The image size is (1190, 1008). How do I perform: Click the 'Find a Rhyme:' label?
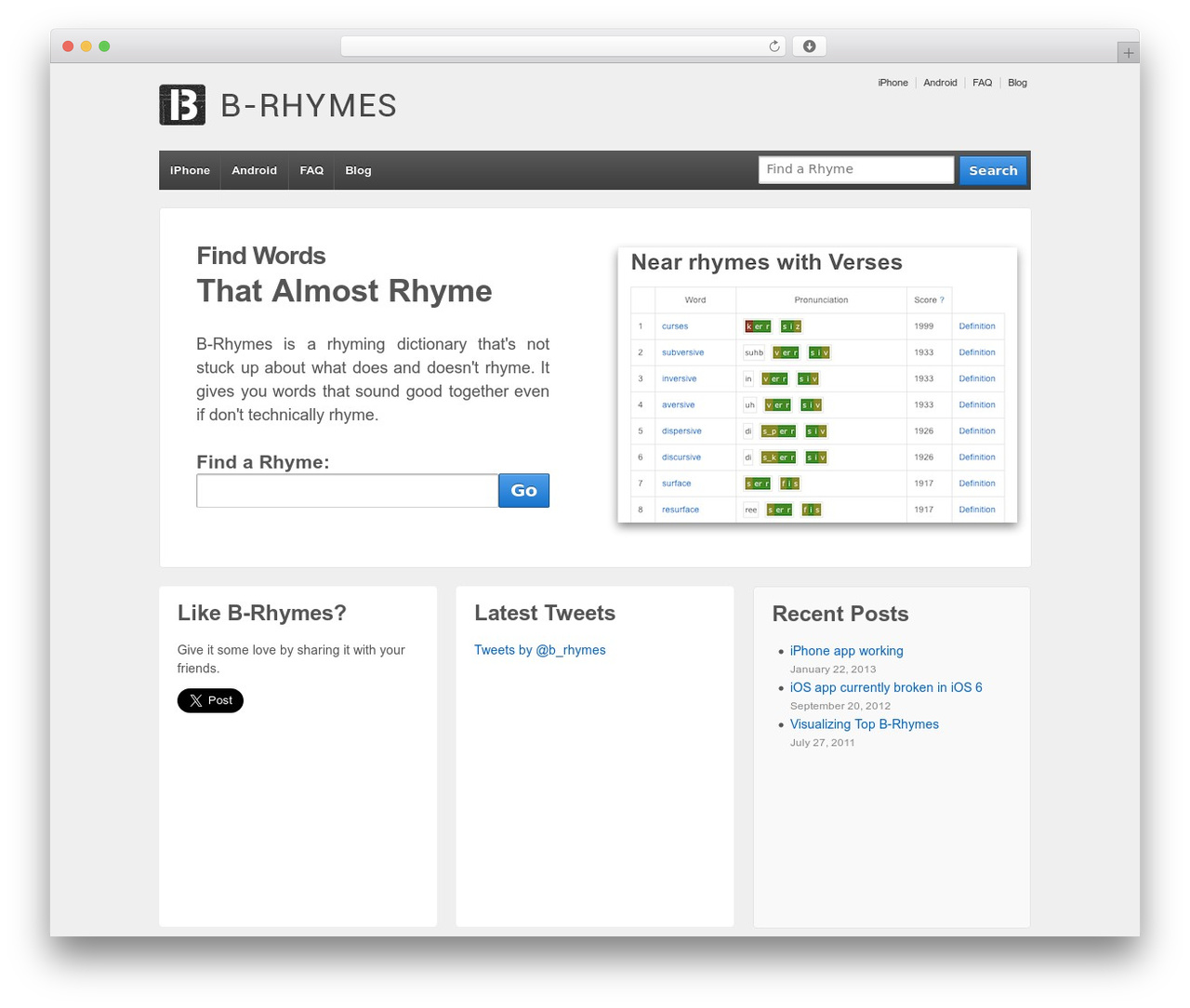(x=263, y=462)
